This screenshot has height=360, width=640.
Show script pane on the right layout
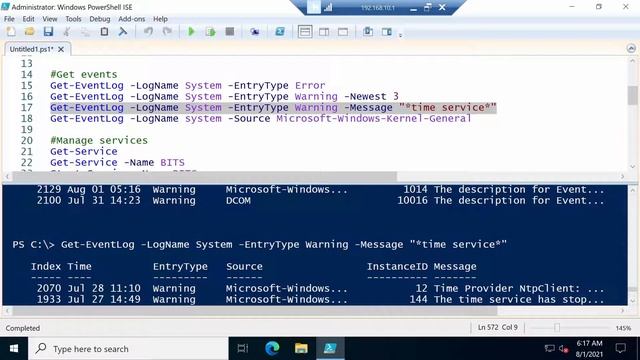click(x=324, y=32)
